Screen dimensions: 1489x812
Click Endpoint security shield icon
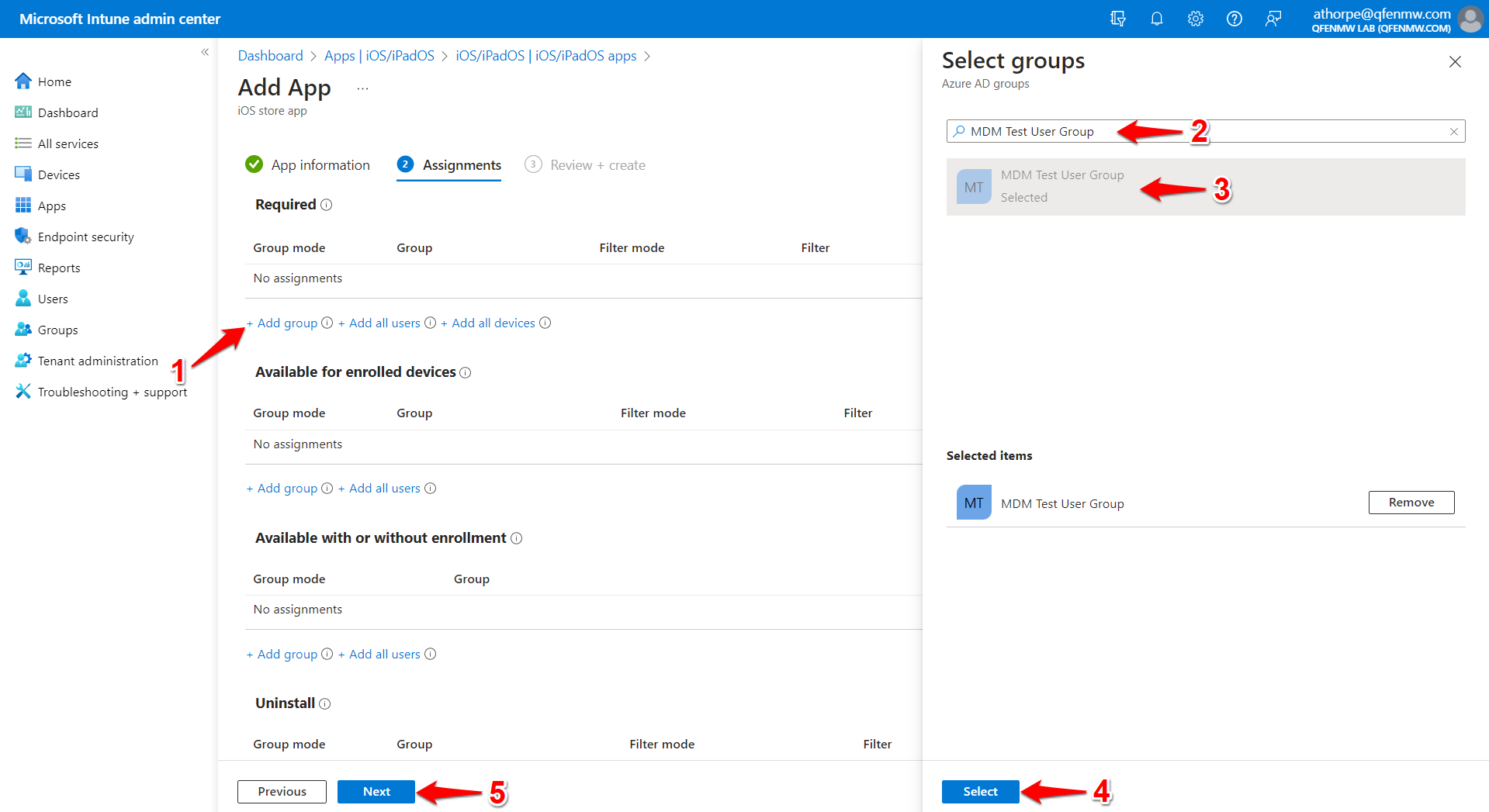tap(23, 237)
